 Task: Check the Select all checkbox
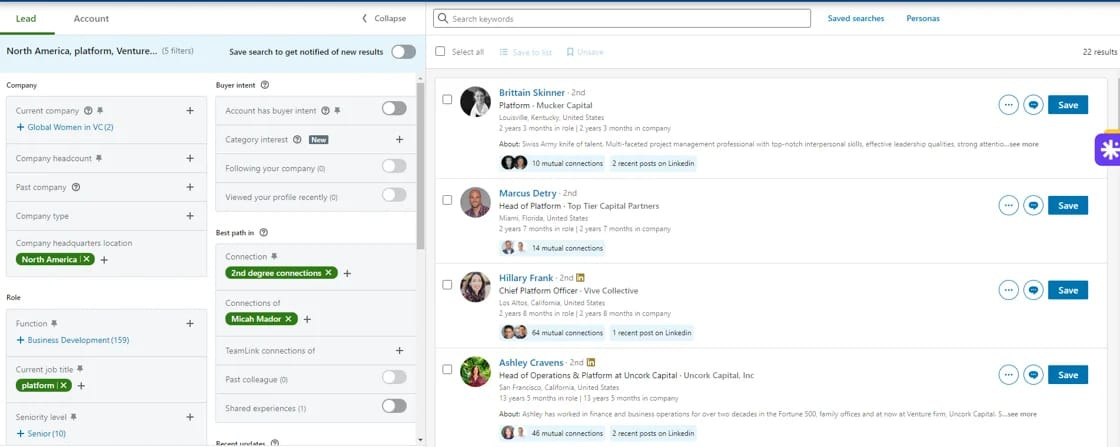tap(440, 51)
